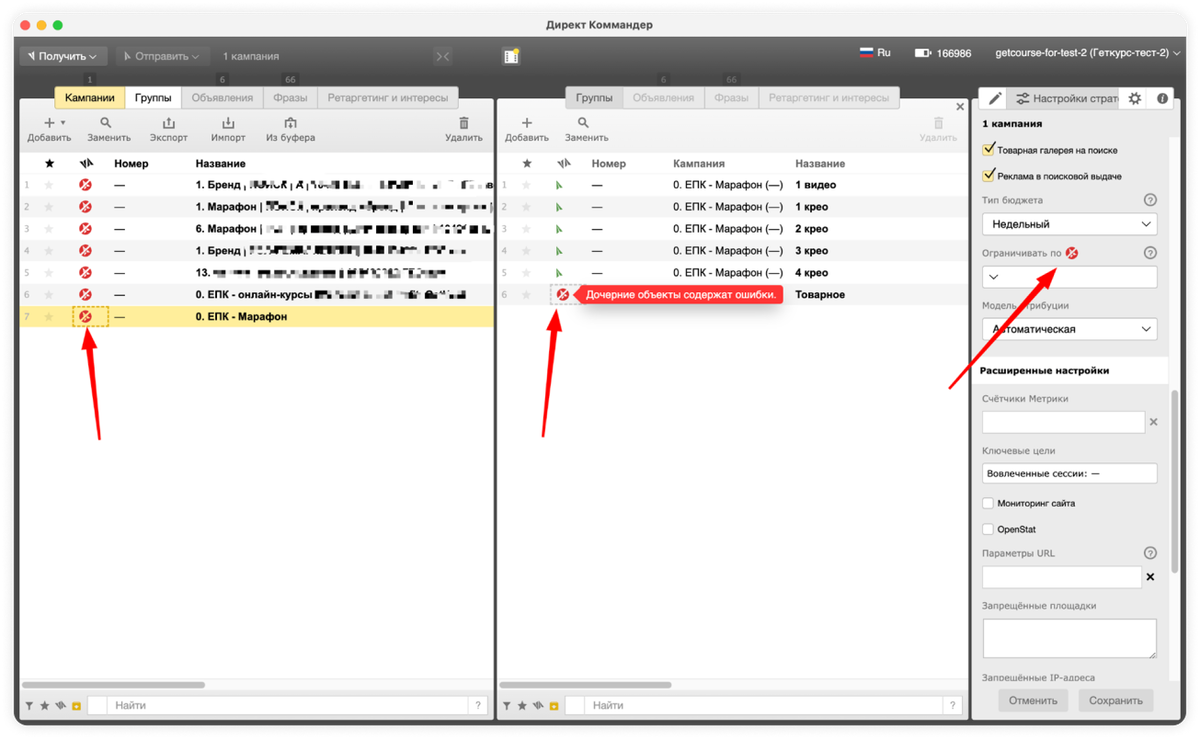Star the 2 крео group row
The height and width of the screenshot is (740, 1200).
coord(527,229)
